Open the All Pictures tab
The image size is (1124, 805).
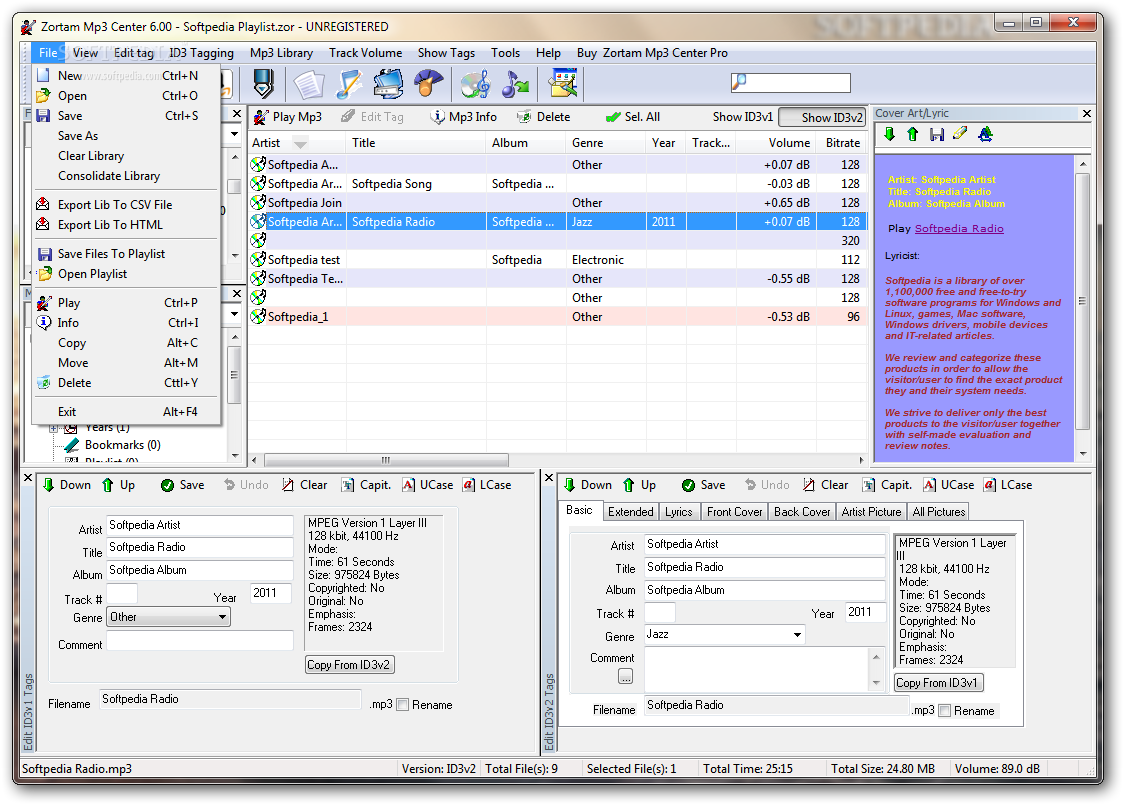click(938, 512)
